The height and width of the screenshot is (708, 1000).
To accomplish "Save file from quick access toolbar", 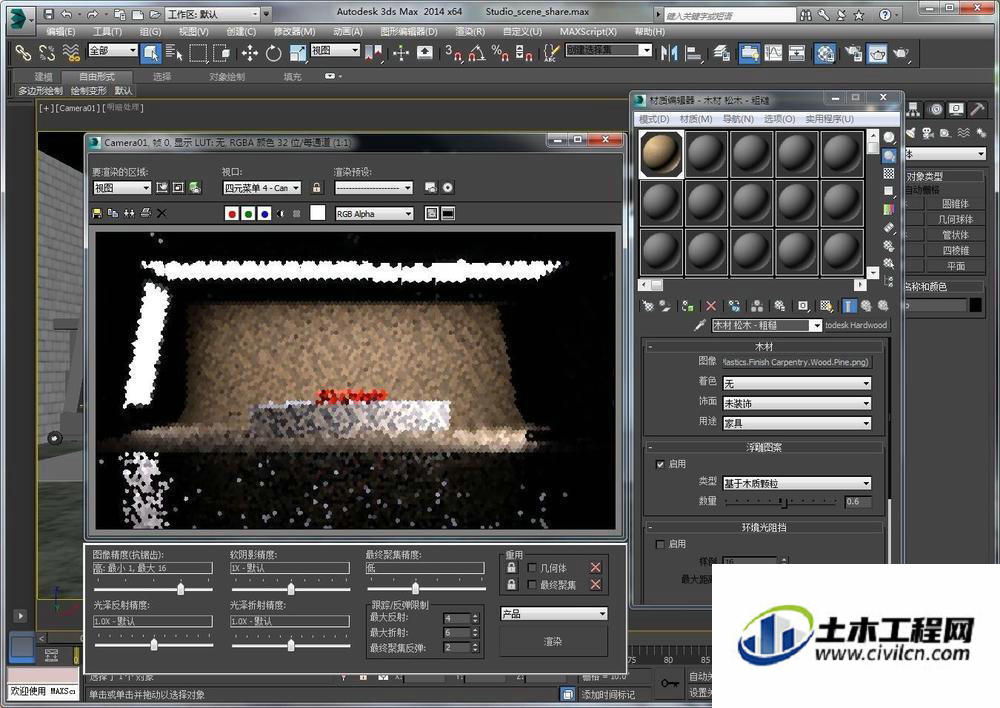I will [48, 13].
